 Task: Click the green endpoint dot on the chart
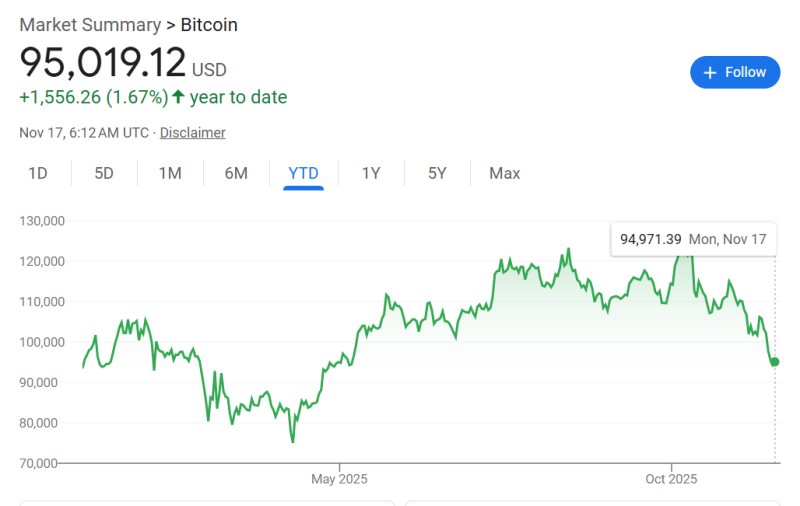775,362
